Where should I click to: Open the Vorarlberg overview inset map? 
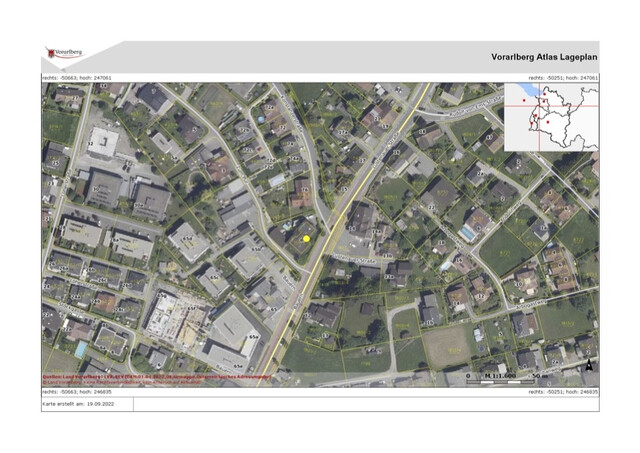click(551, 116)
